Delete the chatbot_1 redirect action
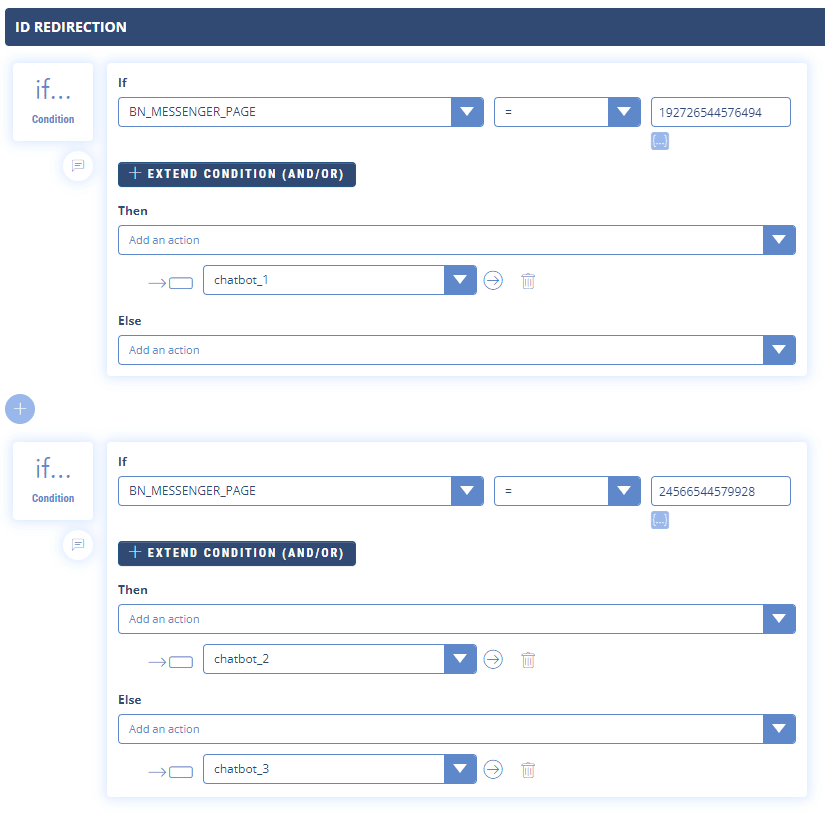The image size is (825, 815). (x=528, y=281)
